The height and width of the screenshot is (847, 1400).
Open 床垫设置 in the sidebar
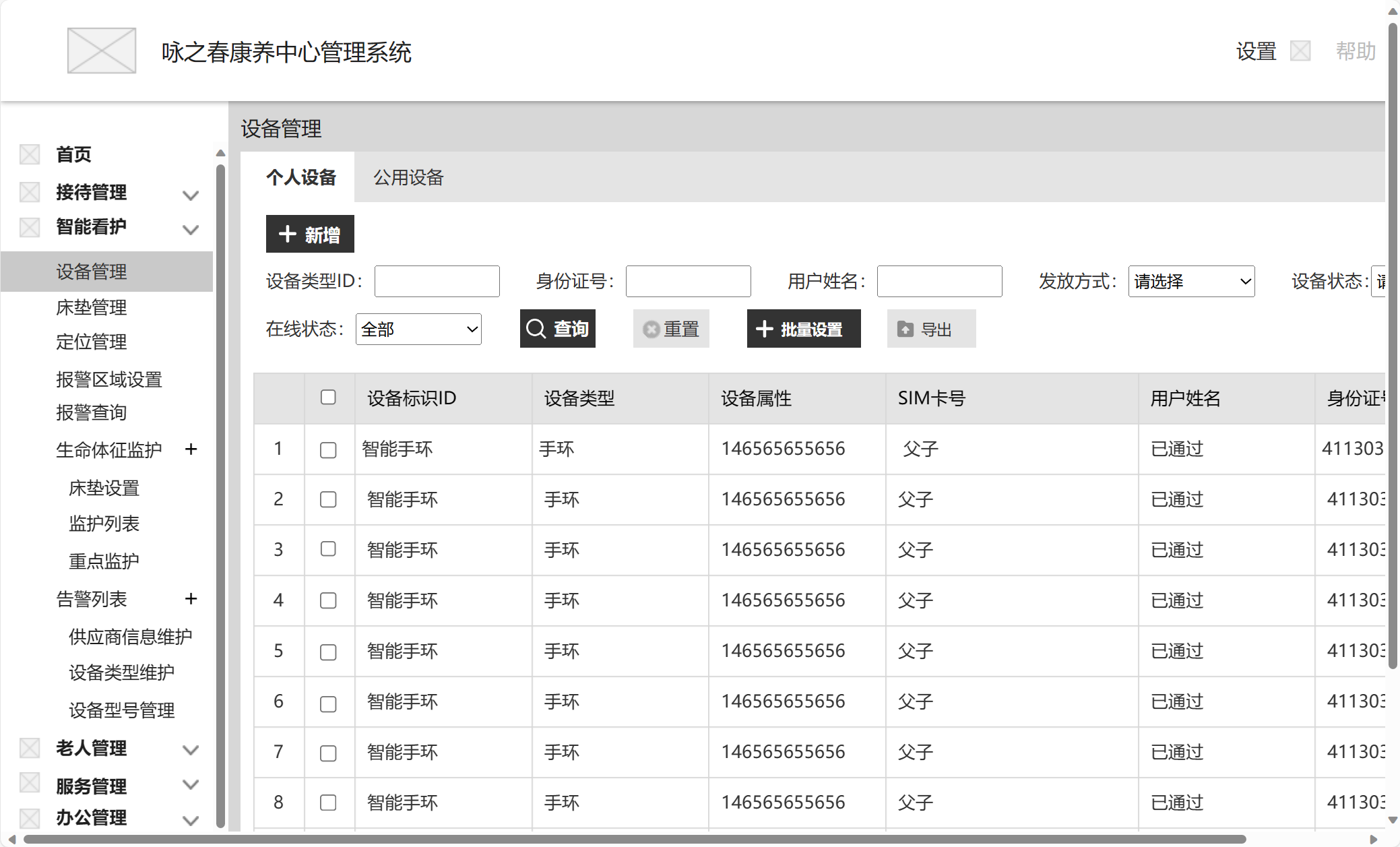(104, 488)
